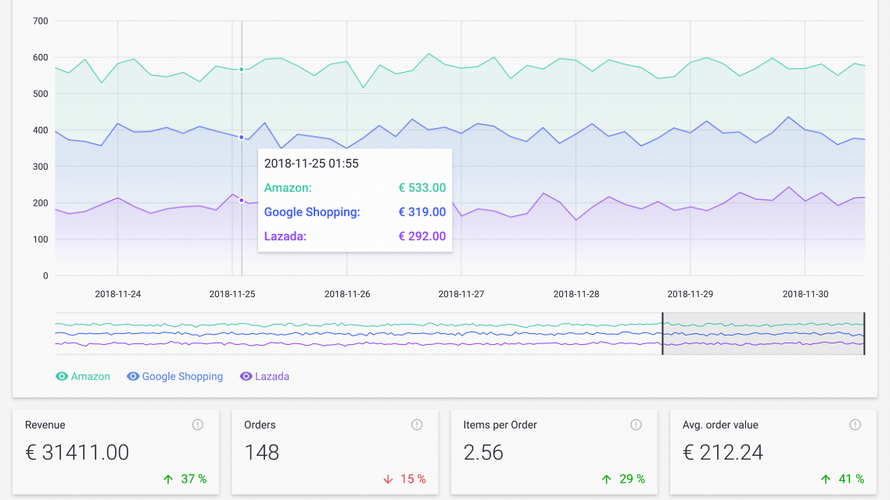Image resolution: width=890 pixels, height=500 pixels.
Task: Click the up arrow in Avg. order value card
Action: point(826,479)
